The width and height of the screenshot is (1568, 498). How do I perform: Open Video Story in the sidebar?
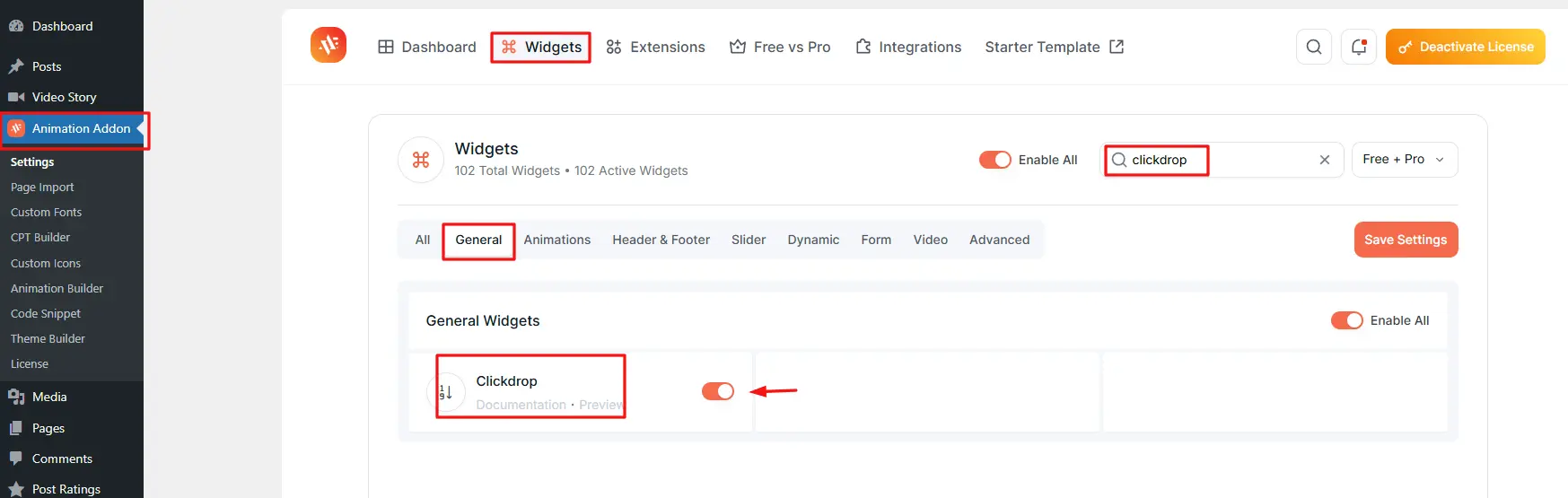(x=64, y=97)
